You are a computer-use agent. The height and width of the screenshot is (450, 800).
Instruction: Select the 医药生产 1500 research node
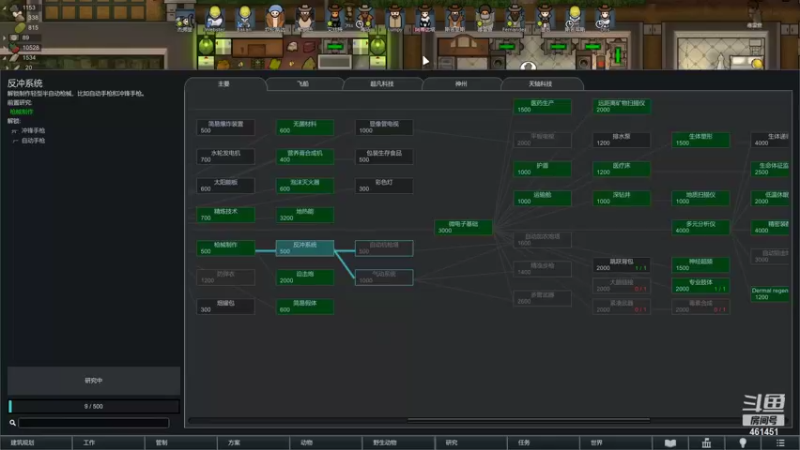coord(542,106)
